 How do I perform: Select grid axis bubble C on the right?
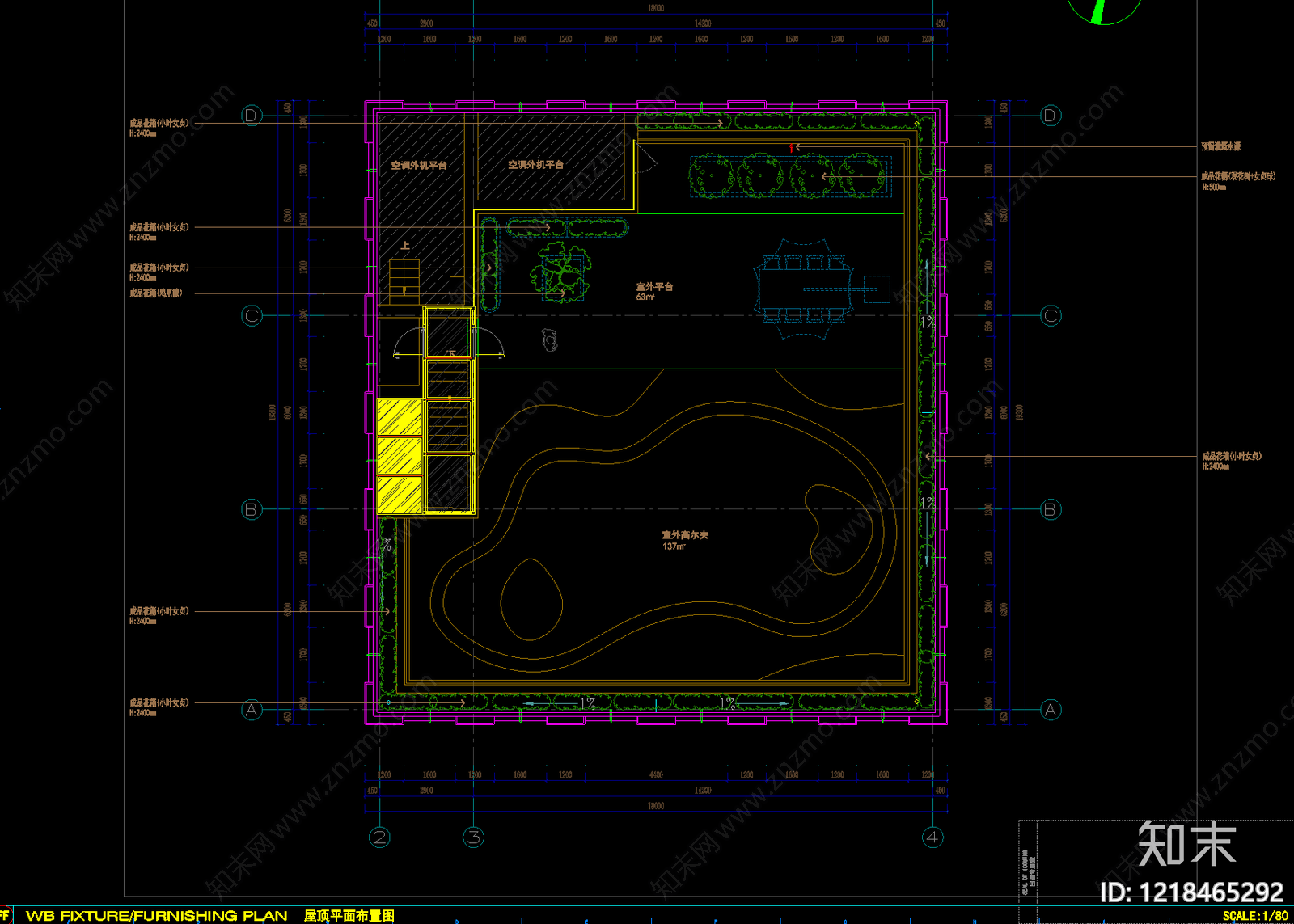click(1051, 315)
